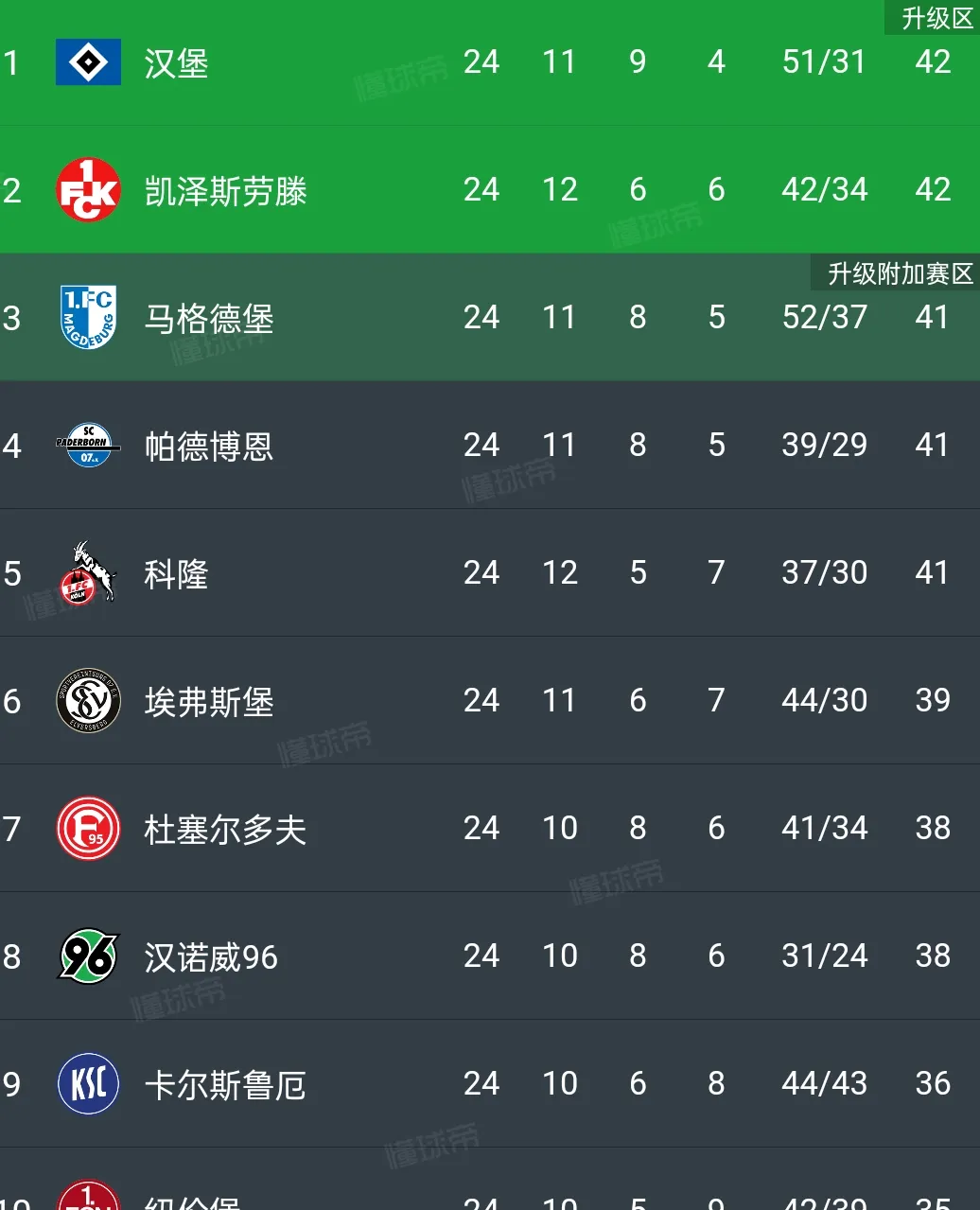Screen dimensions: 980x1210
Task: Tap the Kaiserslautern FCK crest
Action: coord(88,190)
